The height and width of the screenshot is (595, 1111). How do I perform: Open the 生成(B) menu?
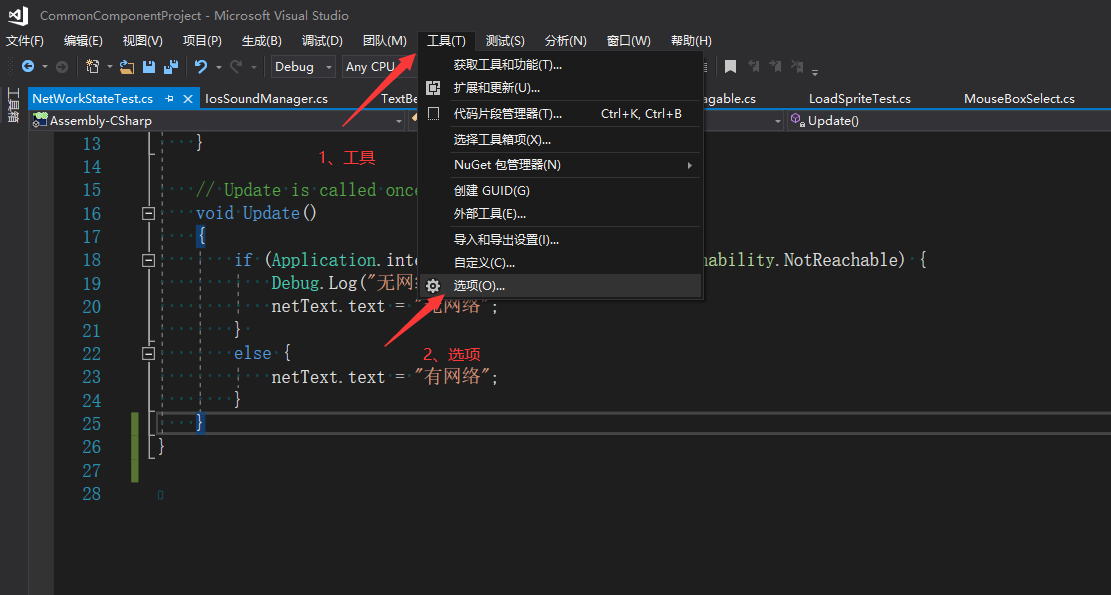point(261,40)
